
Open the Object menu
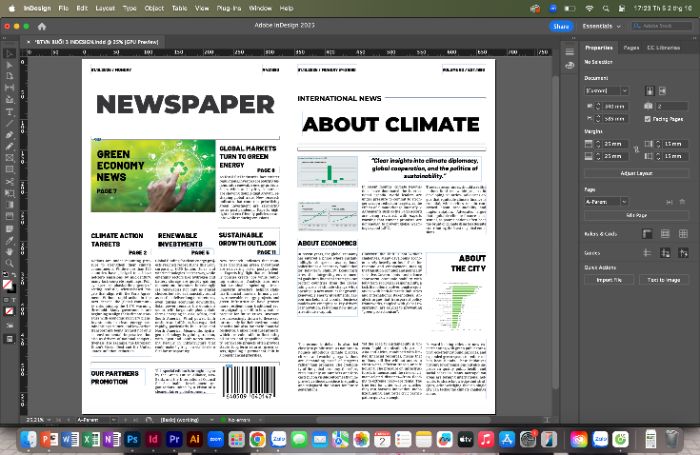pyautogui.click(x=154, y=8)
